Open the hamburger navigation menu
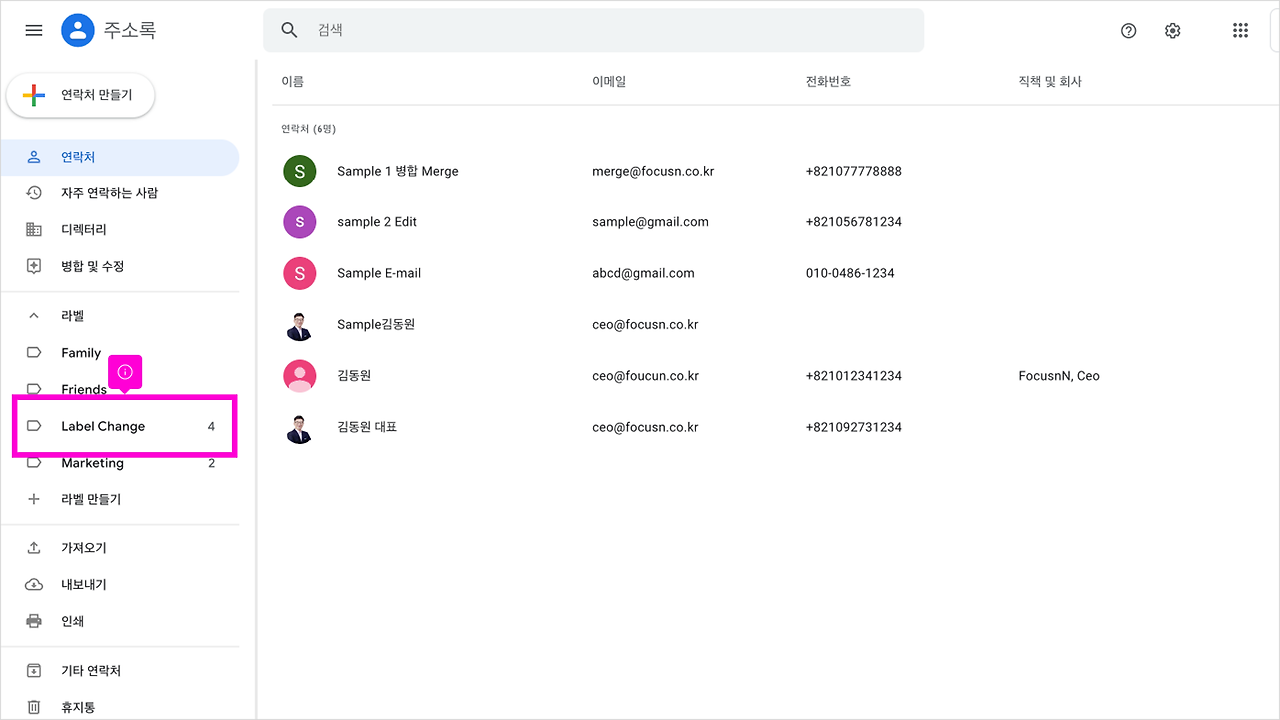The width and height of the screenshot is (1280, 720). [33, 30]
